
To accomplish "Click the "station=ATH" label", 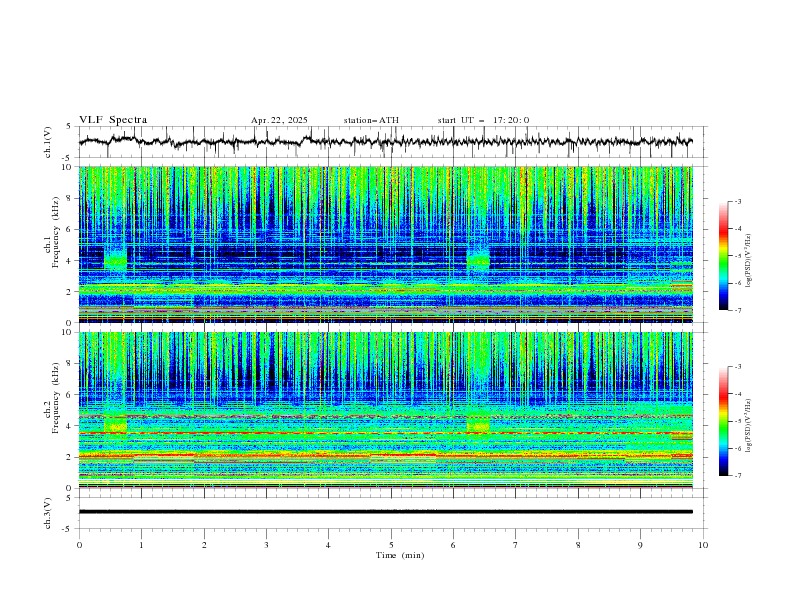I will pos(371,120).
